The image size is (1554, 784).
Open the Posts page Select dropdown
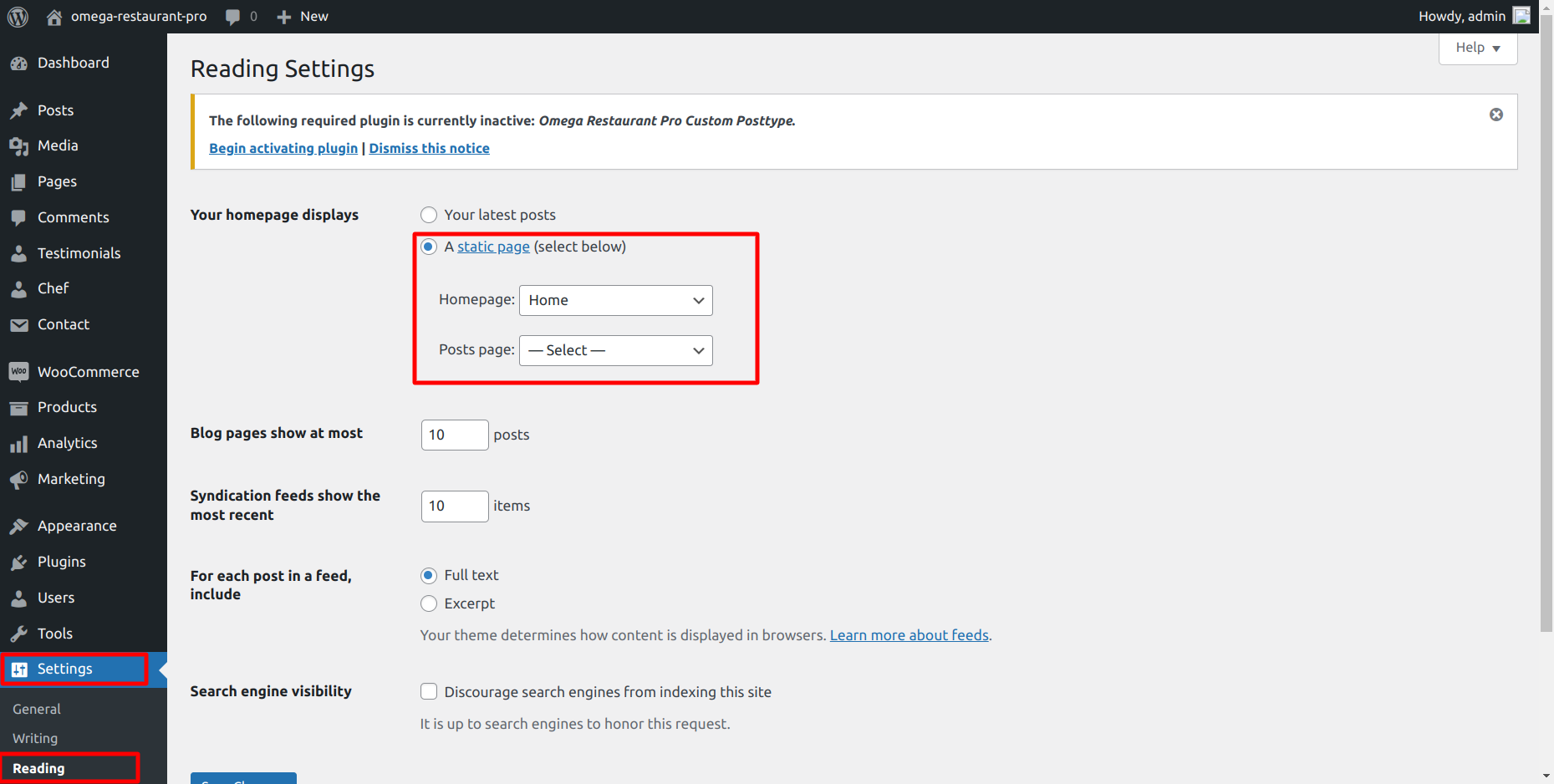pos(616,351)
